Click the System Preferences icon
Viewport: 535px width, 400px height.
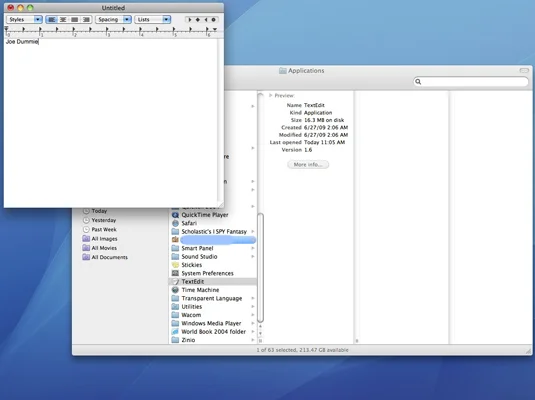[x=175, y=273]
